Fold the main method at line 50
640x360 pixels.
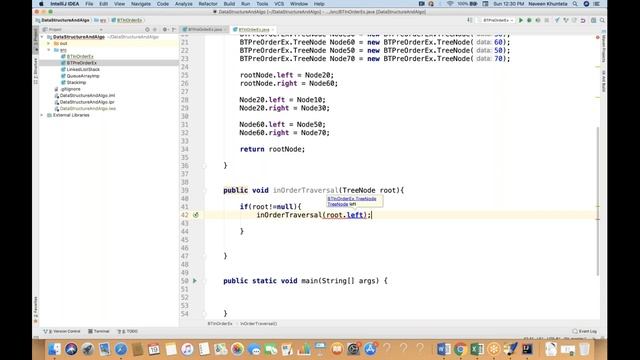(x=204, y=281)
